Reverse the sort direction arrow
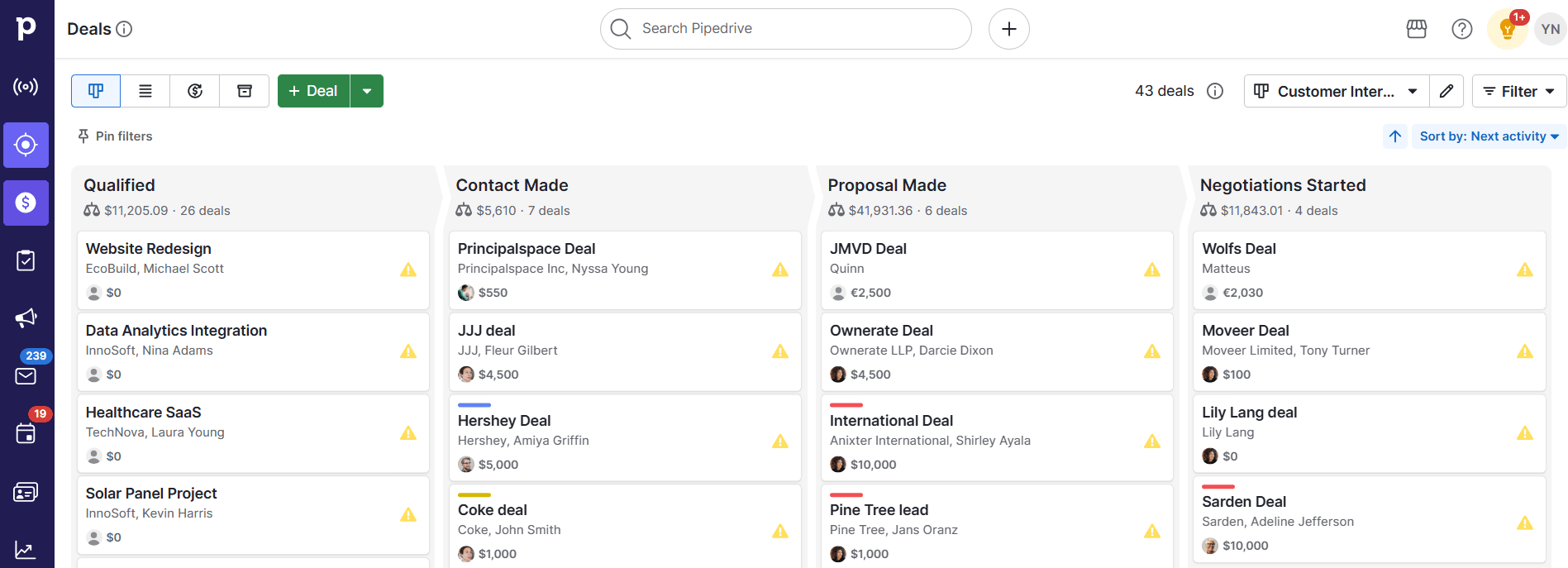Viewport: 1568px width, 568px height. tap(1394, 136)
